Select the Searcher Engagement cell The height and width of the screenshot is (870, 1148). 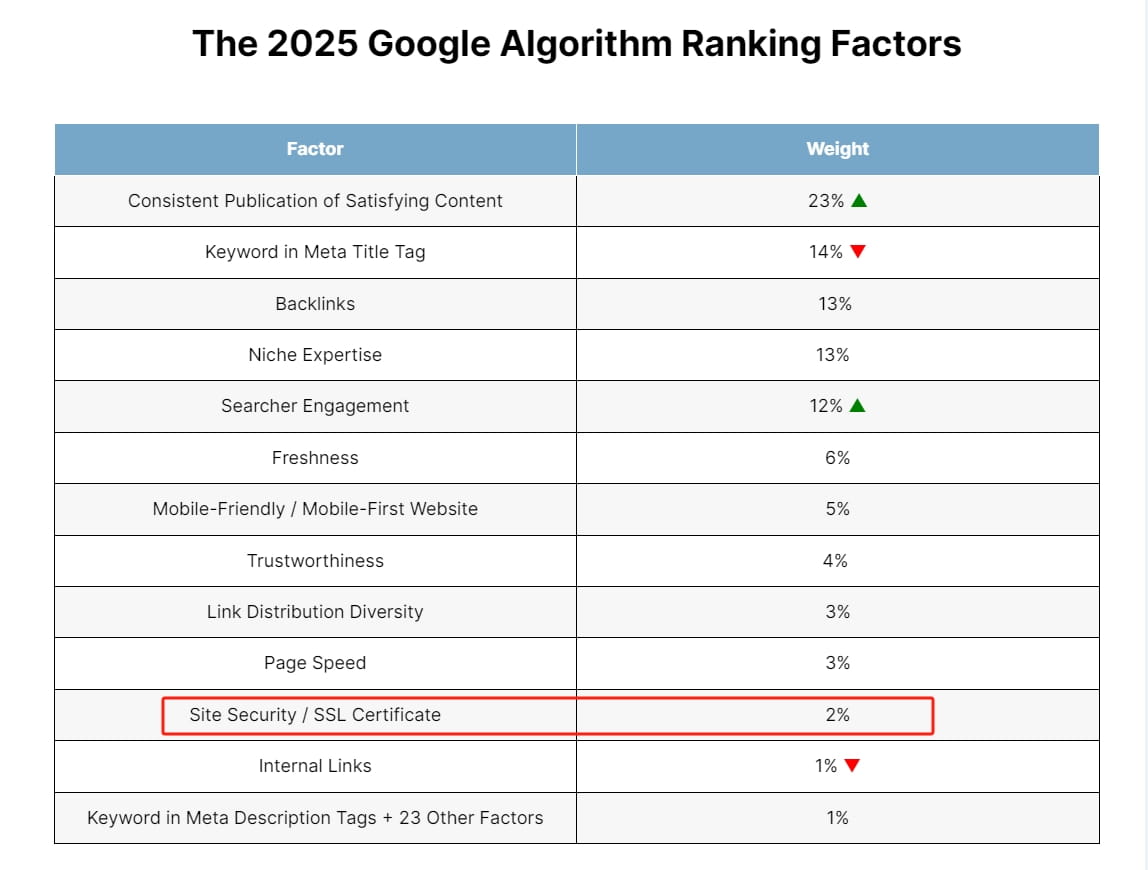(315, 406)
